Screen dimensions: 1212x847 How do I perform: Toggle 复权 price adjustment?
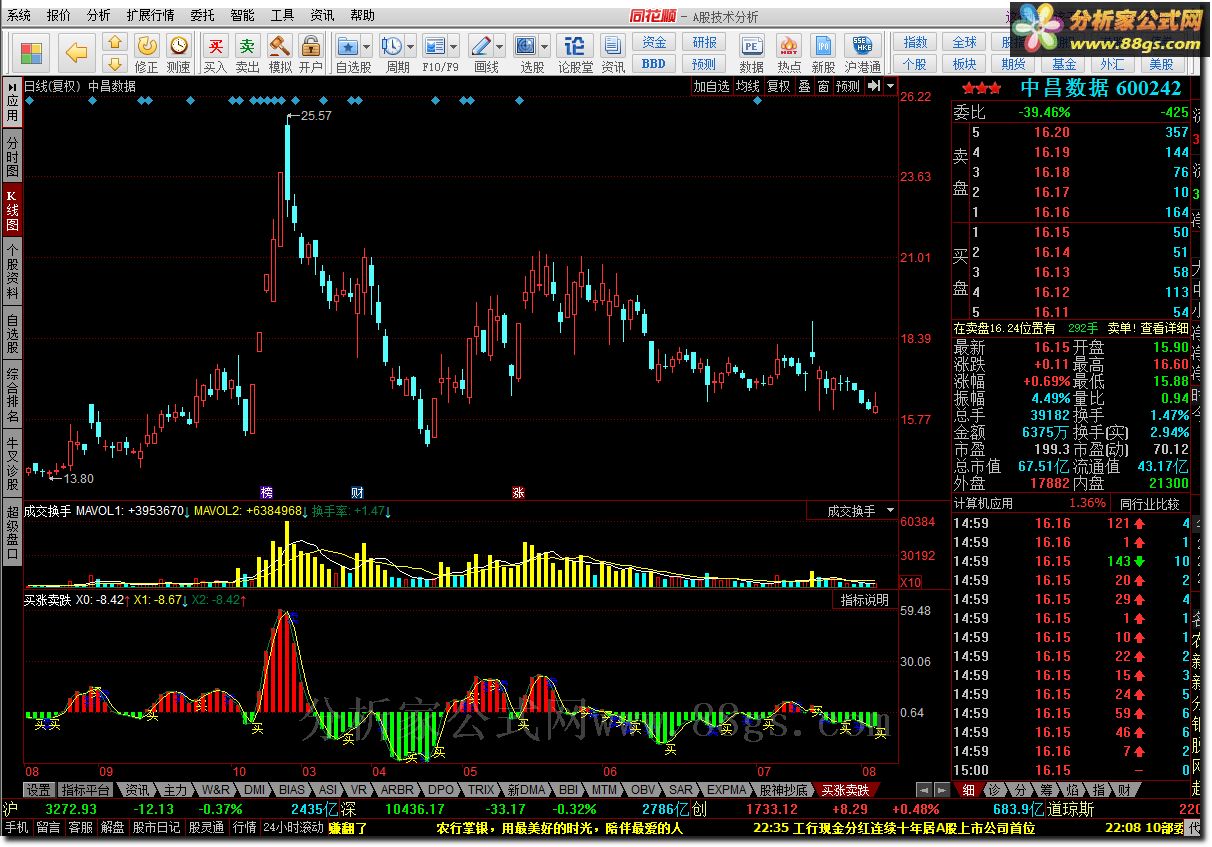pos(778,86)
